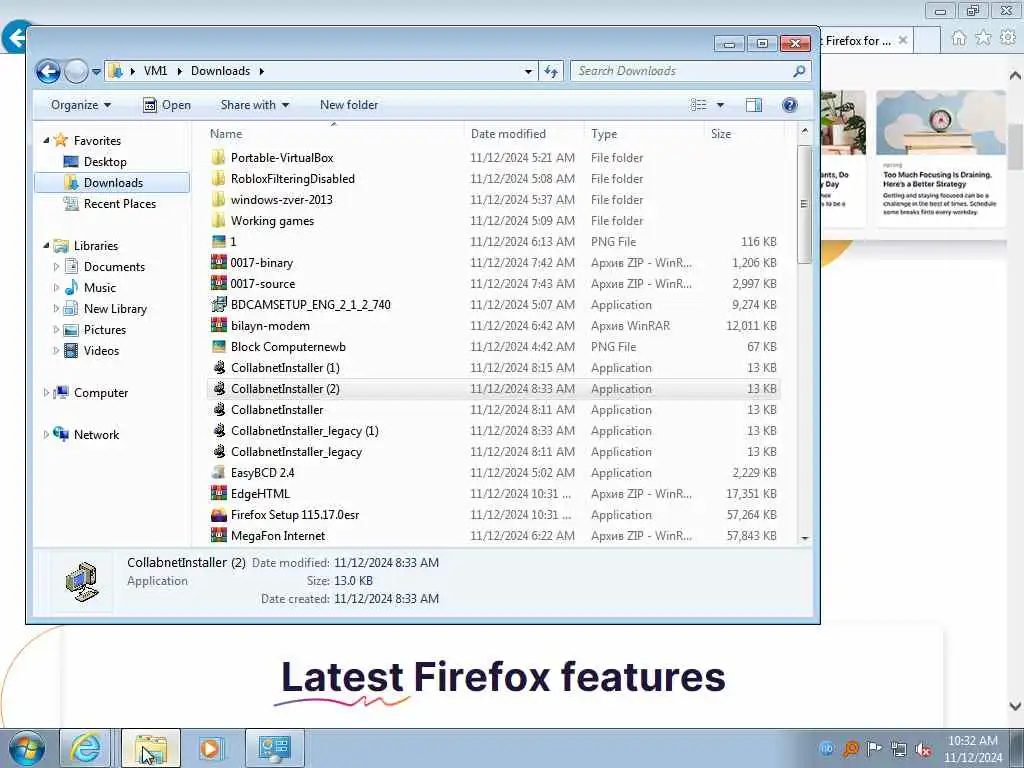
Task: Collapse the Favorites group
Action: pos(46,140)
